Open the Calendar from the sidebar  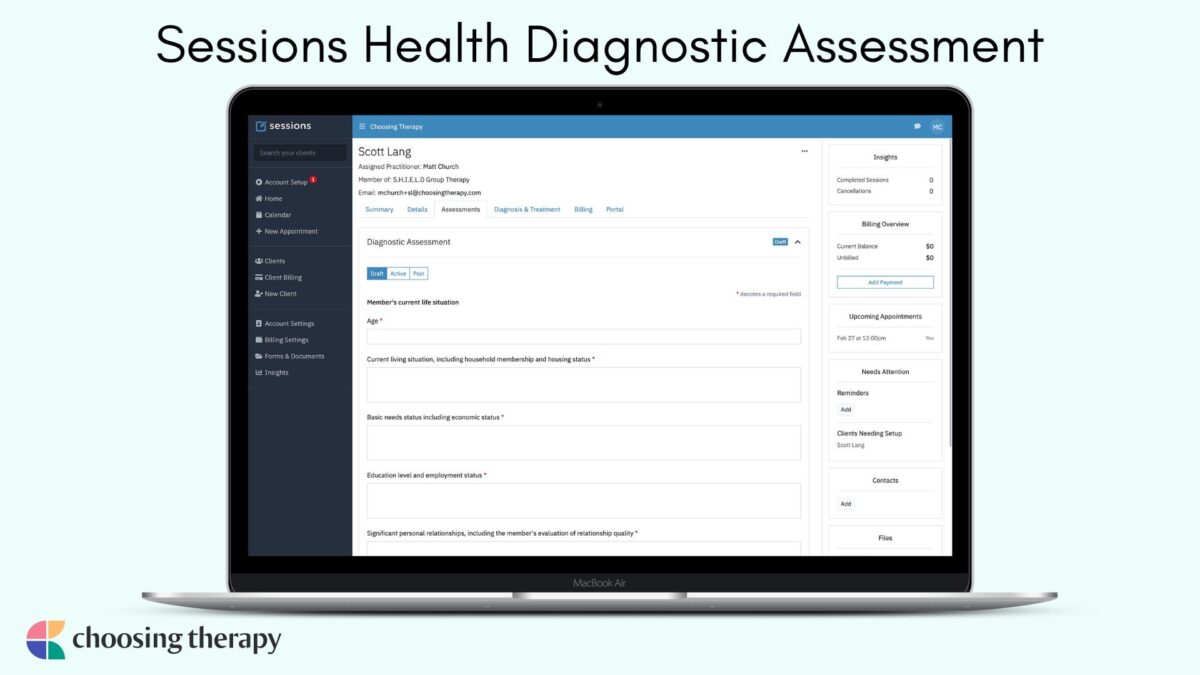[275, 214]
